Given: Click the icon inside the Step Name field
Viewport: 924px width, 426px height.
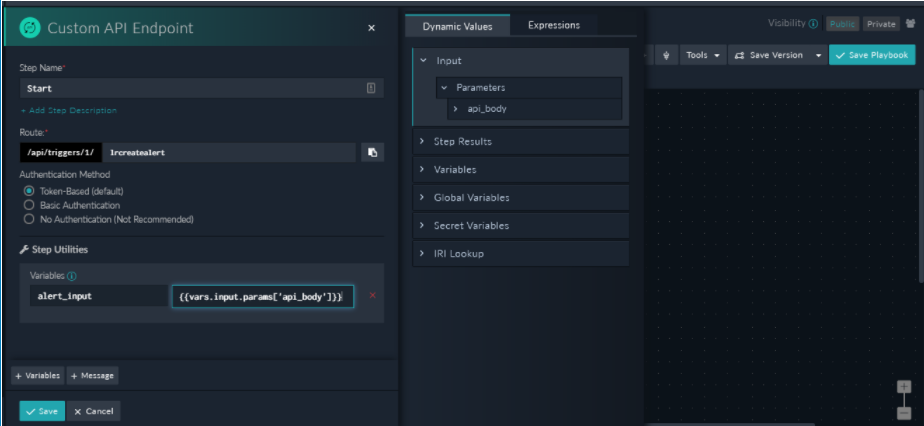Looking at the screenshot, I should click(371, 88).
